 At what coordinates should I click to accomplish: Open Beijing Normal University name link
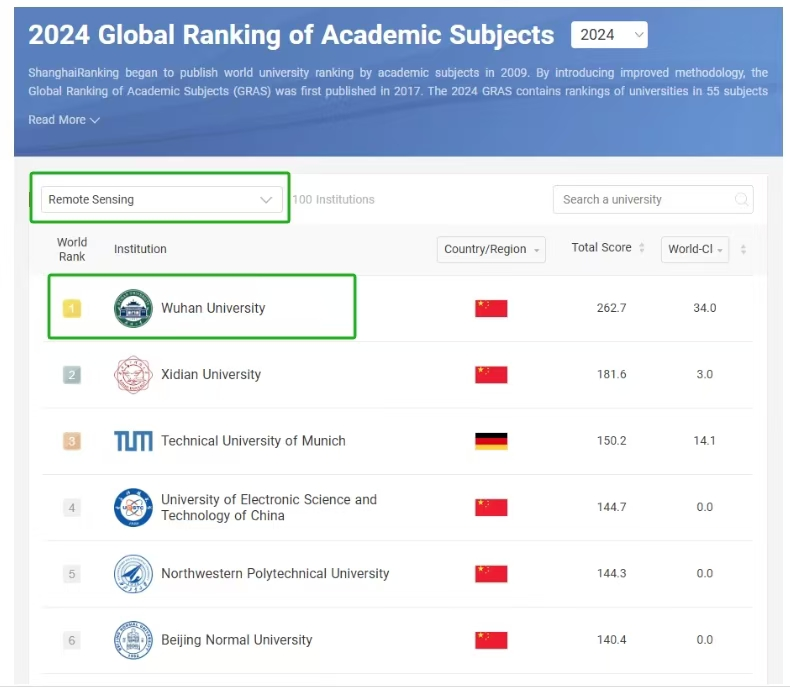tap(237, 640)
